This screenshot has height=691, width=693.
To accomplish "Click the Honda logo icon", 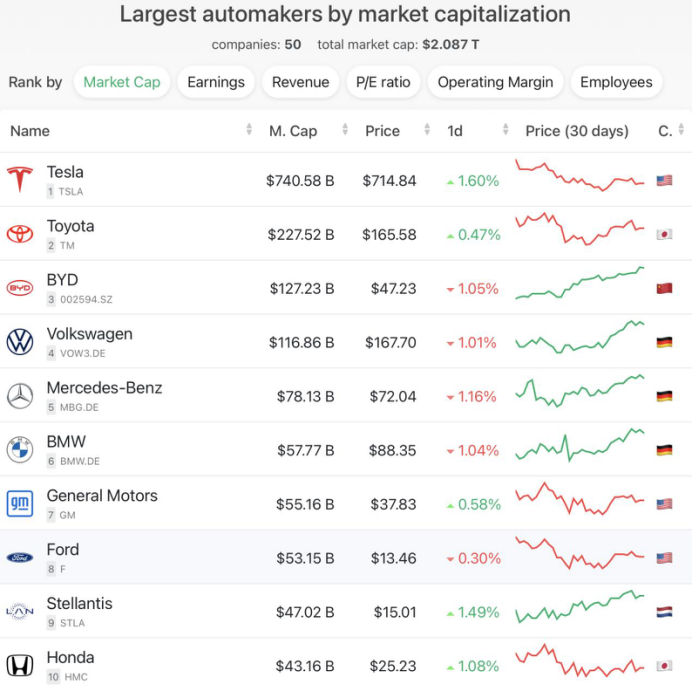I will pos(20,666).
